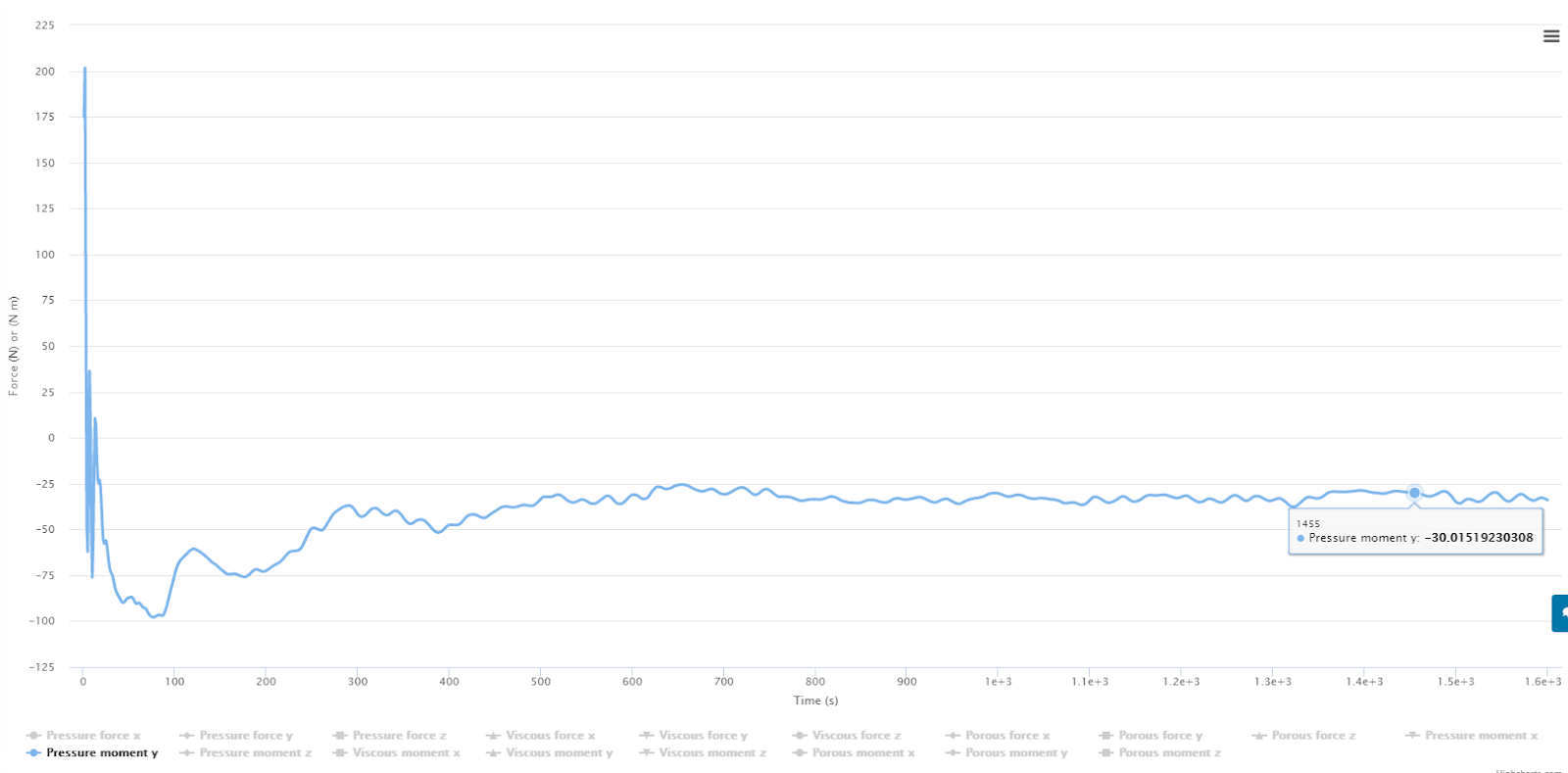Open the chart context menu hamburger icon

click(x=1551, y=36)
